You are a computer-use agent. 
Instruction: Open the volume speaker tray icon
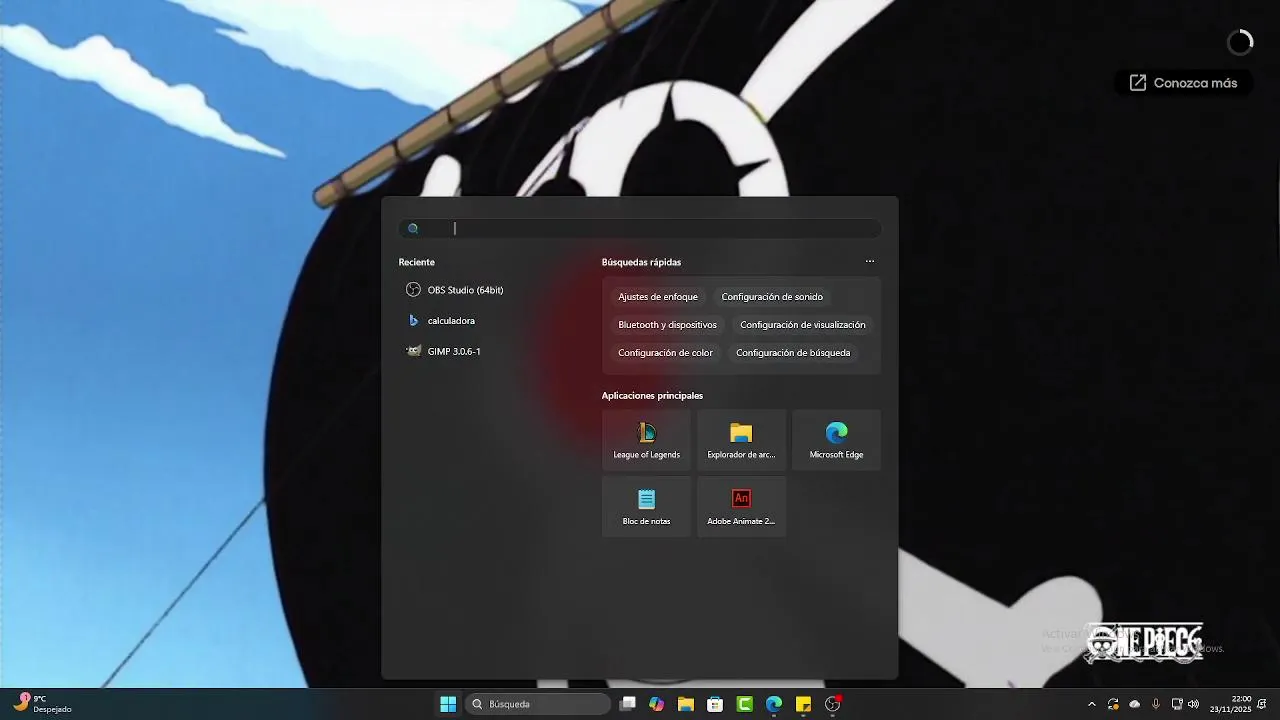(1193, 704)
